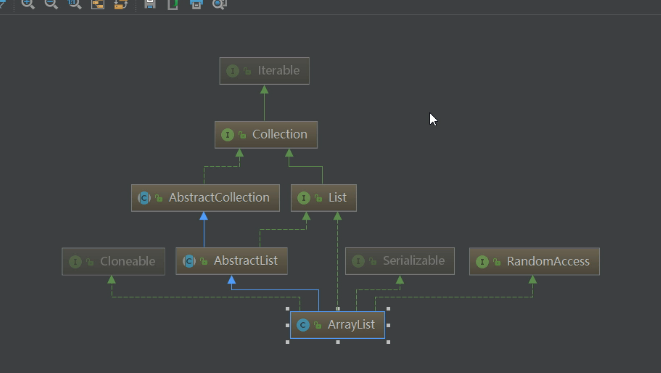Grab the left-middle handle of ArrayList
Screen dimensions: 661x373
[288, 325]
